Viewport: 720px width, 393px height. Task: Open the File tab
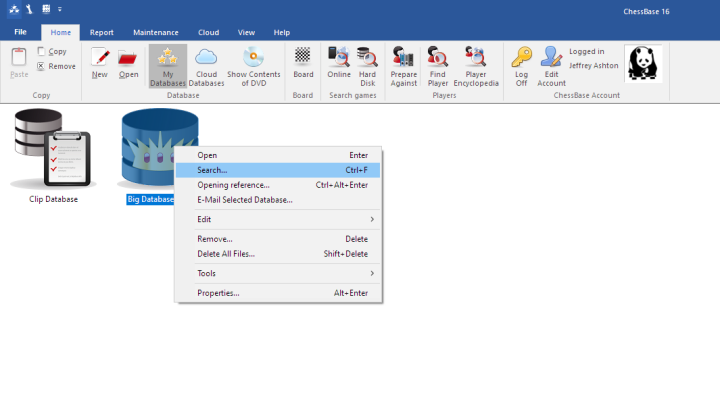[x=20, y=32]
